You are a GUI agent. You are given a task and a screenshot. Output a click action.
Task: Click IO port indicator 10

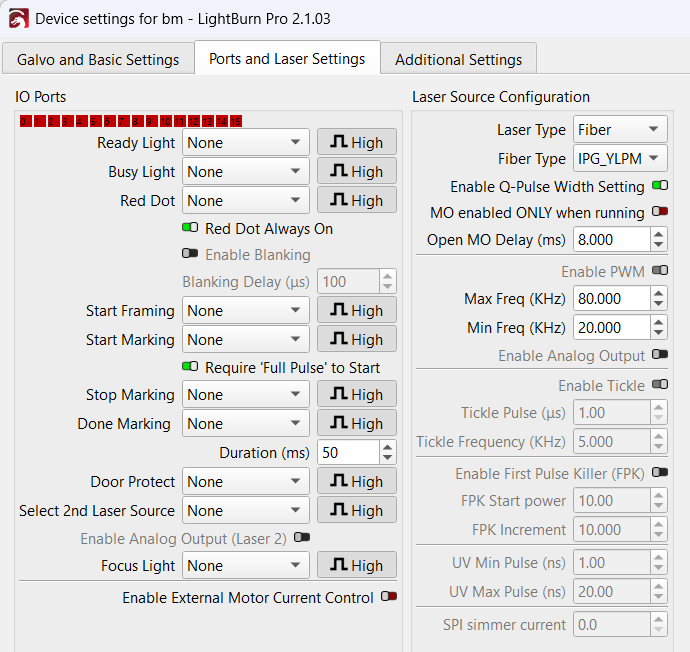point(165,121)
